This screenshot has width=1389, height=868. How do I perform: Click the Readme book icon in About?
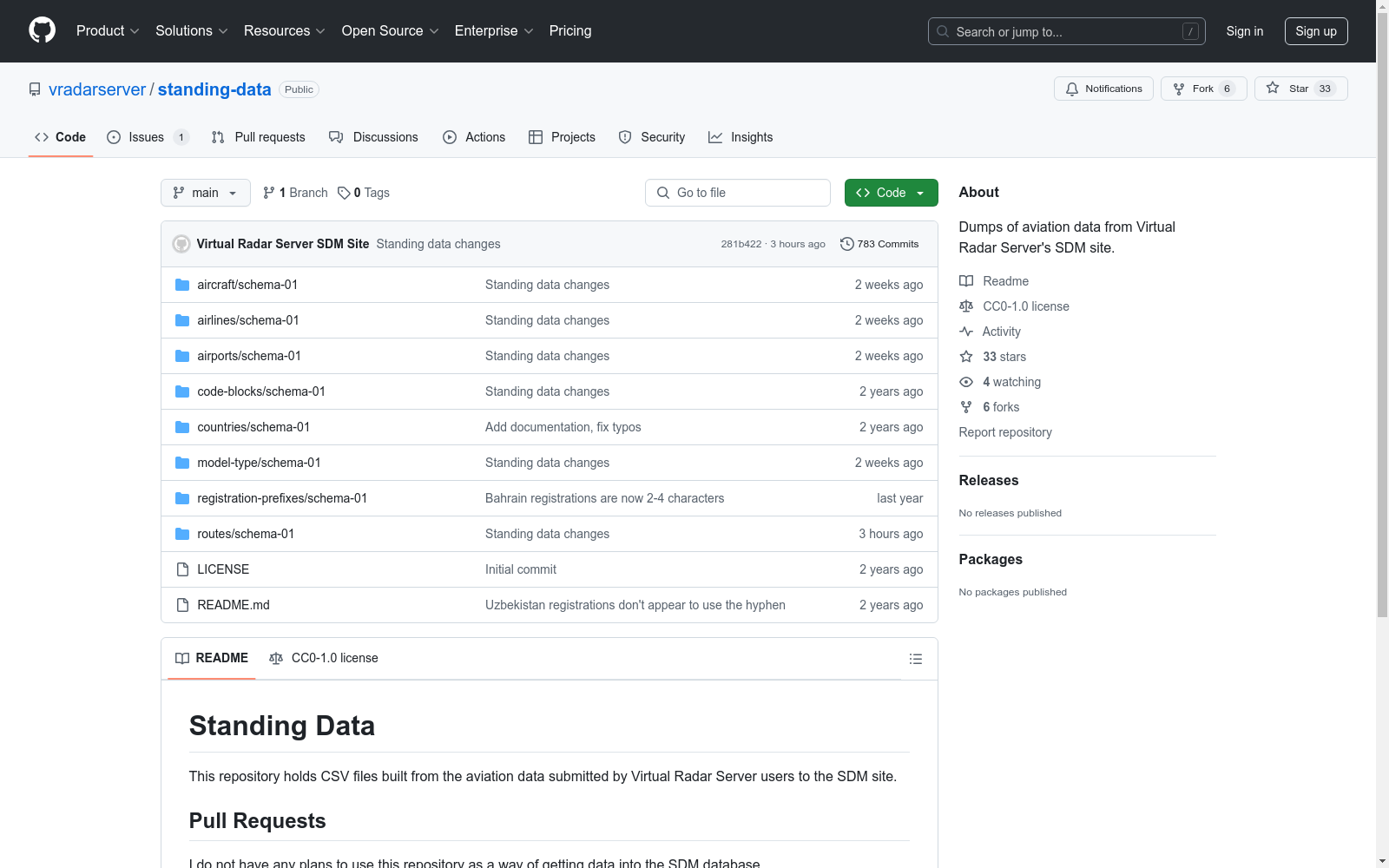[x=966, y=281]
